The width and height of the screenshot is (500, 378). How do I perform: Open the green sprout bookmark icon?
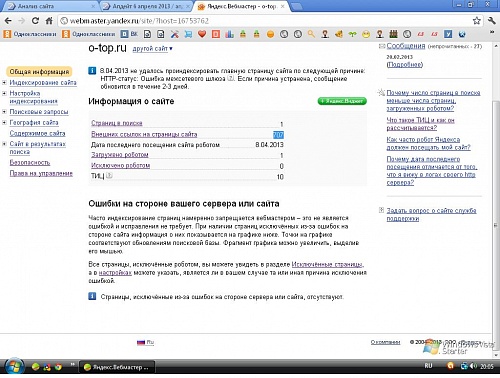(x=352, y=34)
